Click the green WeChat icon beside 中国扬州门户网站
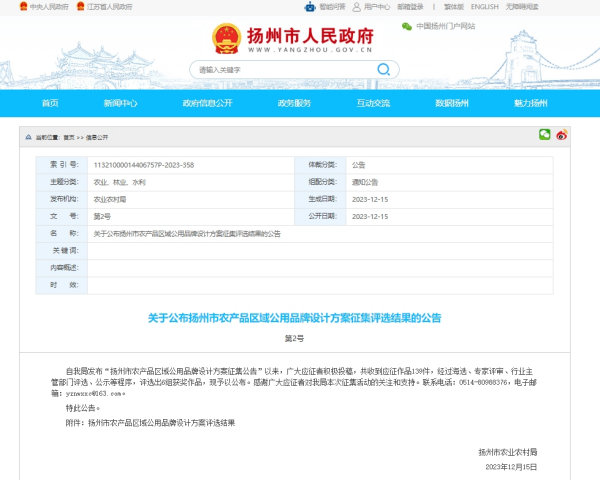The height and width of the screenshot is (480, 600). [407, 26]
